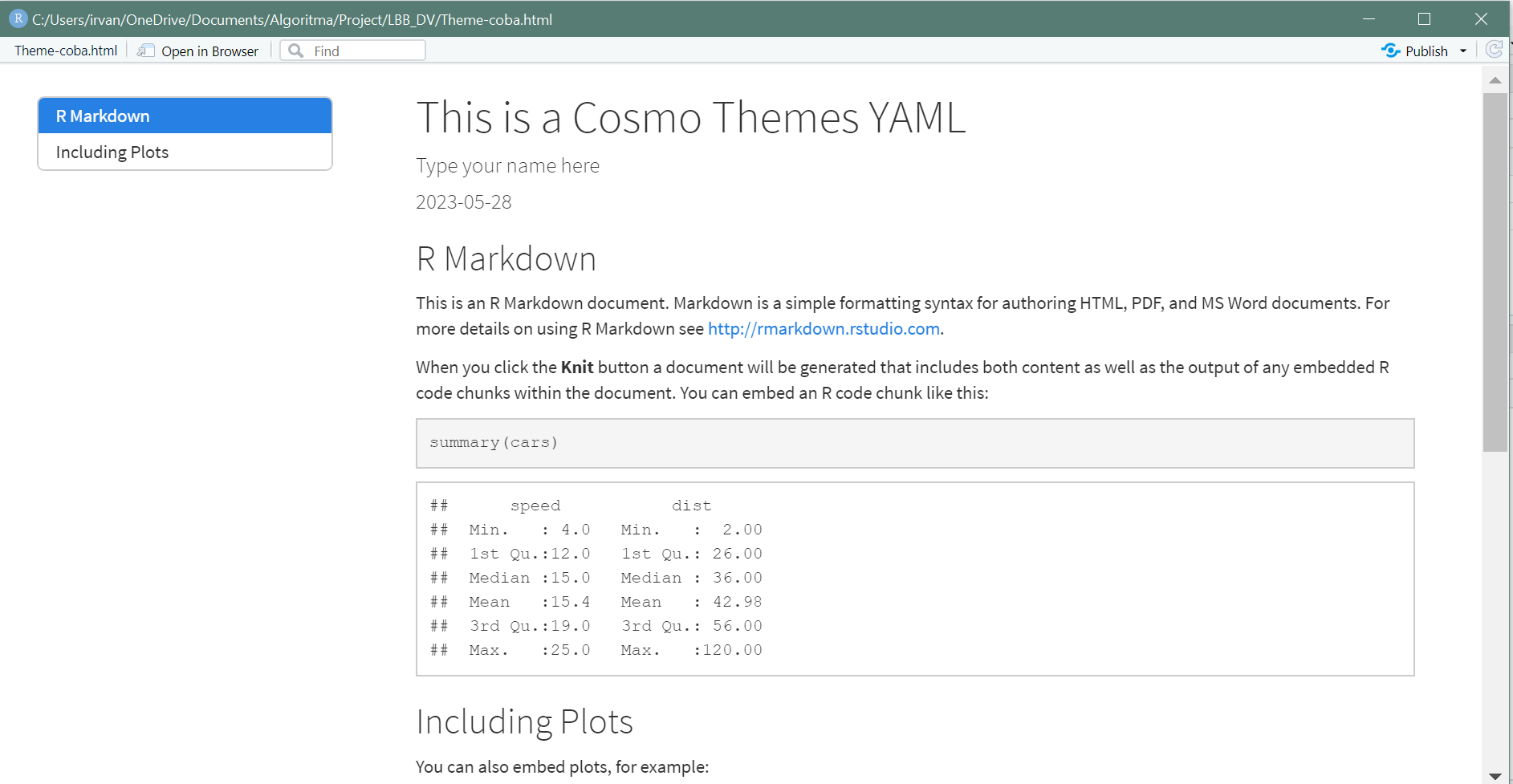
Task: Click the blue Publish icon
Action: (1390, 51)
